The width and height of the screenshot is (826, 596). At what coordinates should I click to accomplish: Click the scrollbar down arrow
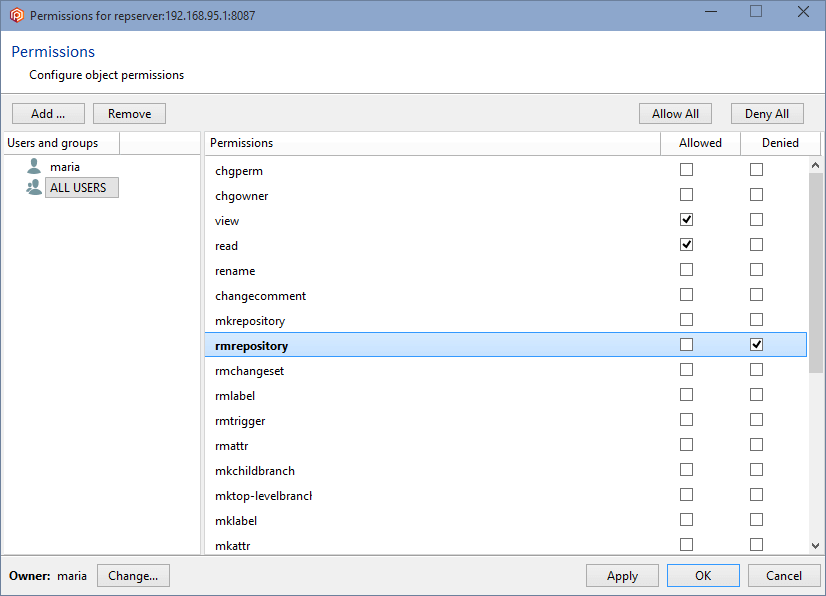coord(815,546)
